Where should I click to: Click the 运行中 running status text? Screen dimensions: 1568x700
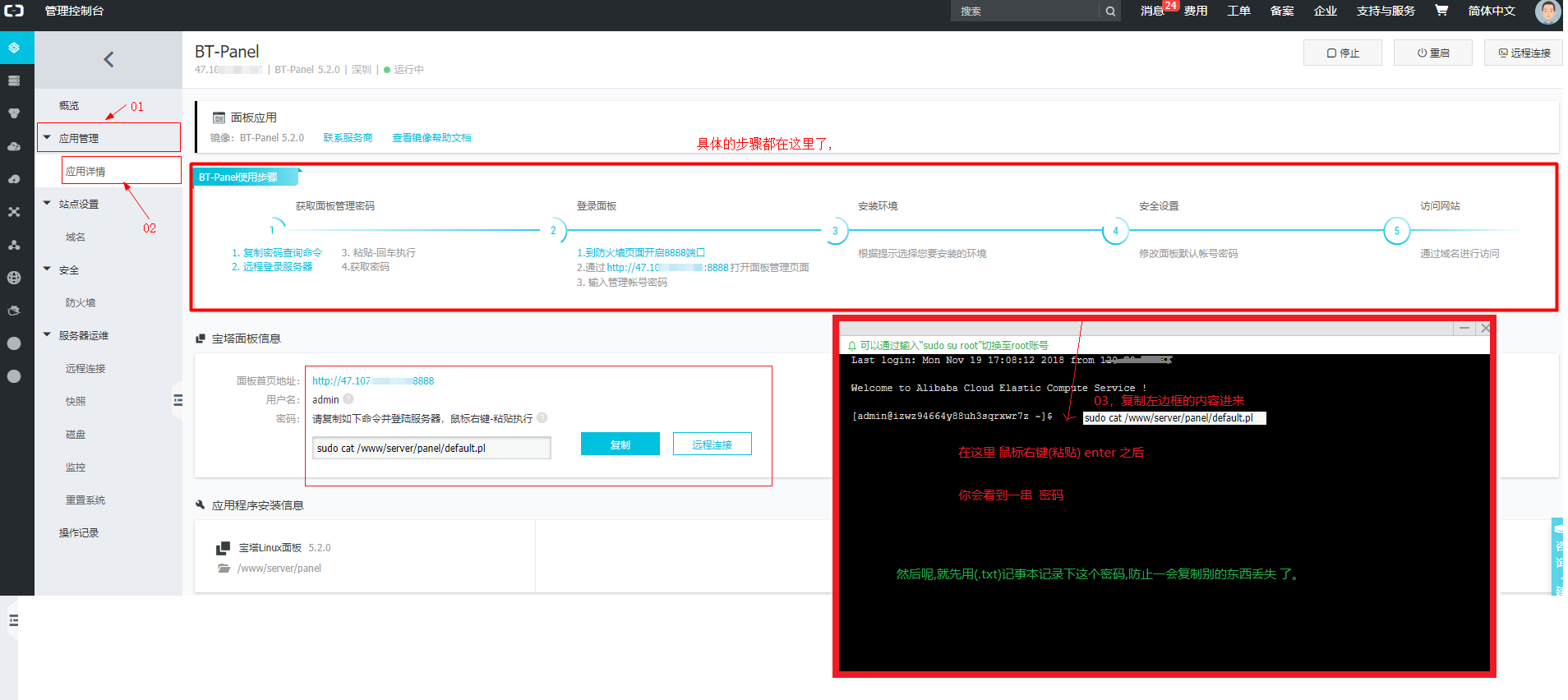coord(408,70)
